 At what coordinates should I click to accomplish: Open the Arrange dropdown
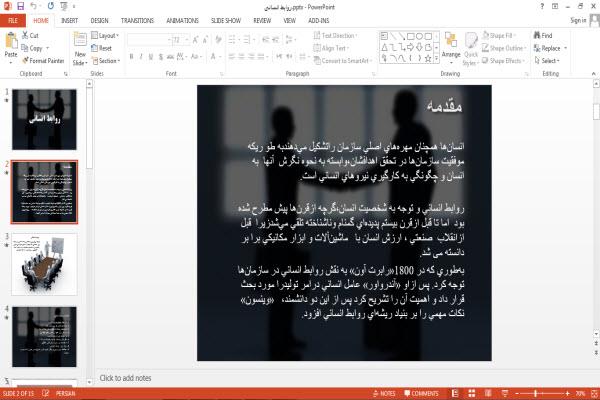point(451,48)
